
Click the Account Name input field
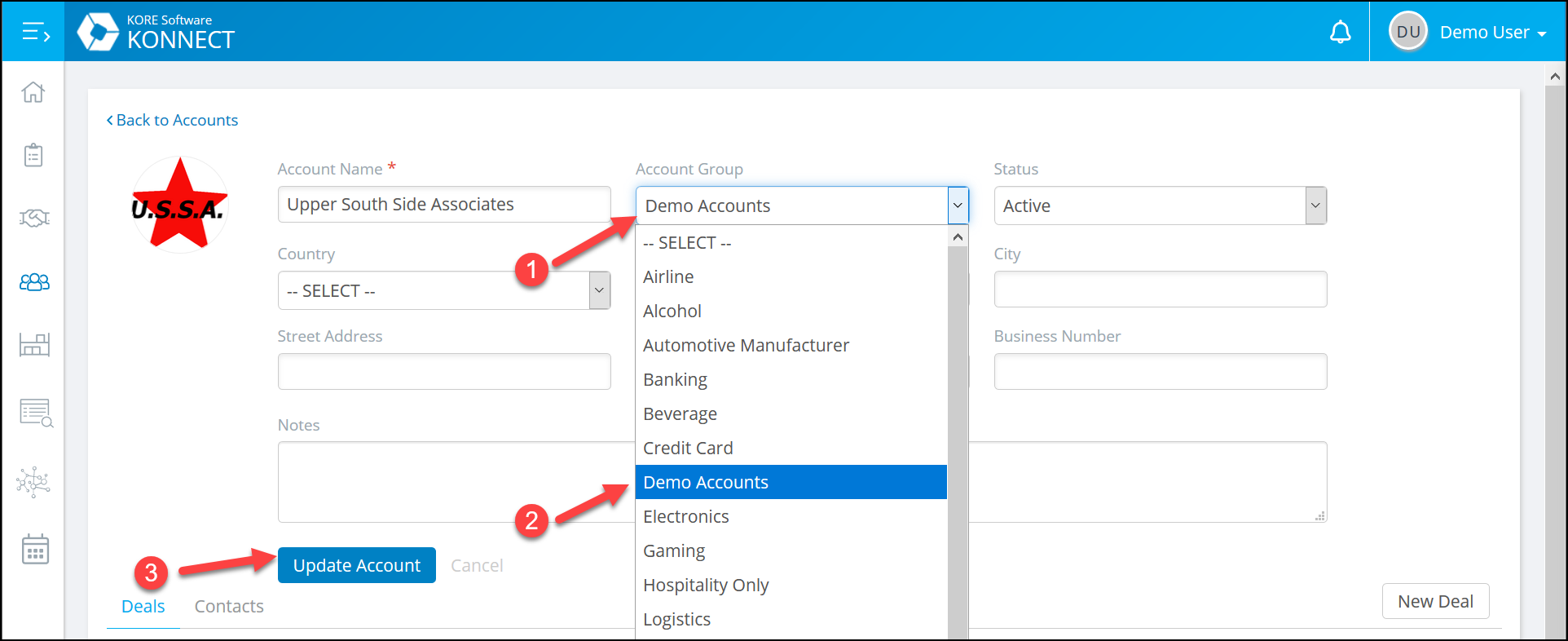pos(444,204)
